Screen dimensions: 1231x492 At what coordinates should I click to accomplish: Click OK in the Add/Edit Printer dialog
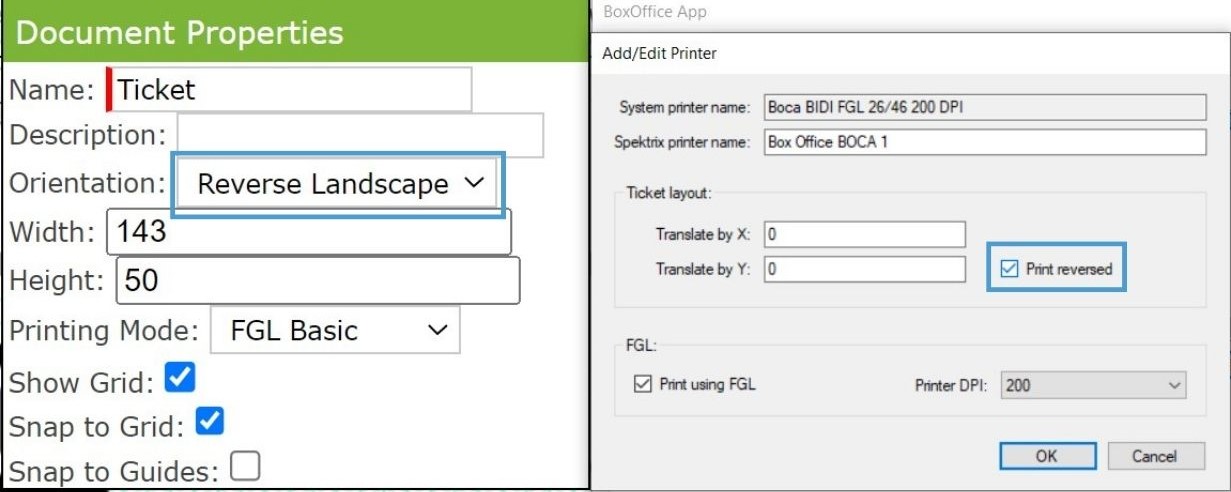pos(1046,456)
